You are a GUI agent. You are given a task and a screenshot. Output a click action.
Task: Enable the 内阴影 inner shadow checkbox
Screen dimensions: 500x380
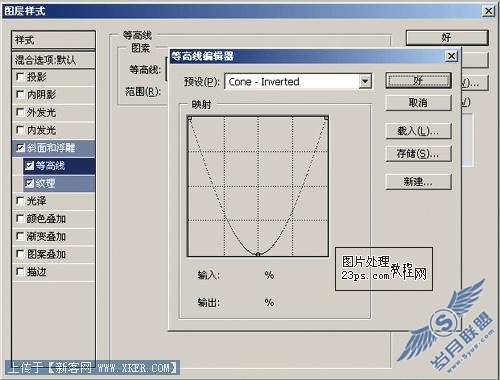pyautogui.click(x=20, y=95)
